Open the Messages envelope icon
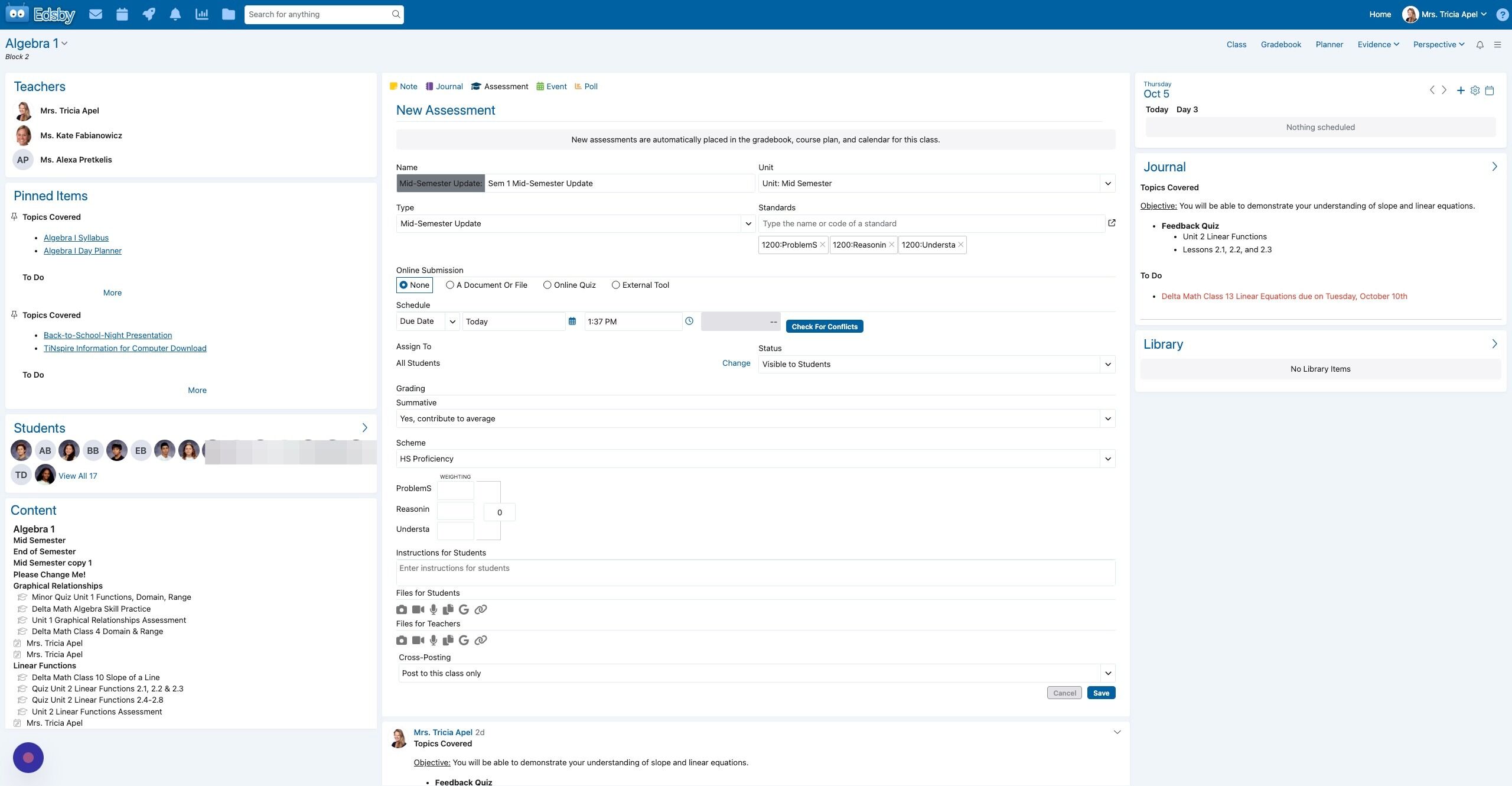1512x786 pixels. pyautogui.click(x=96, y=14)
